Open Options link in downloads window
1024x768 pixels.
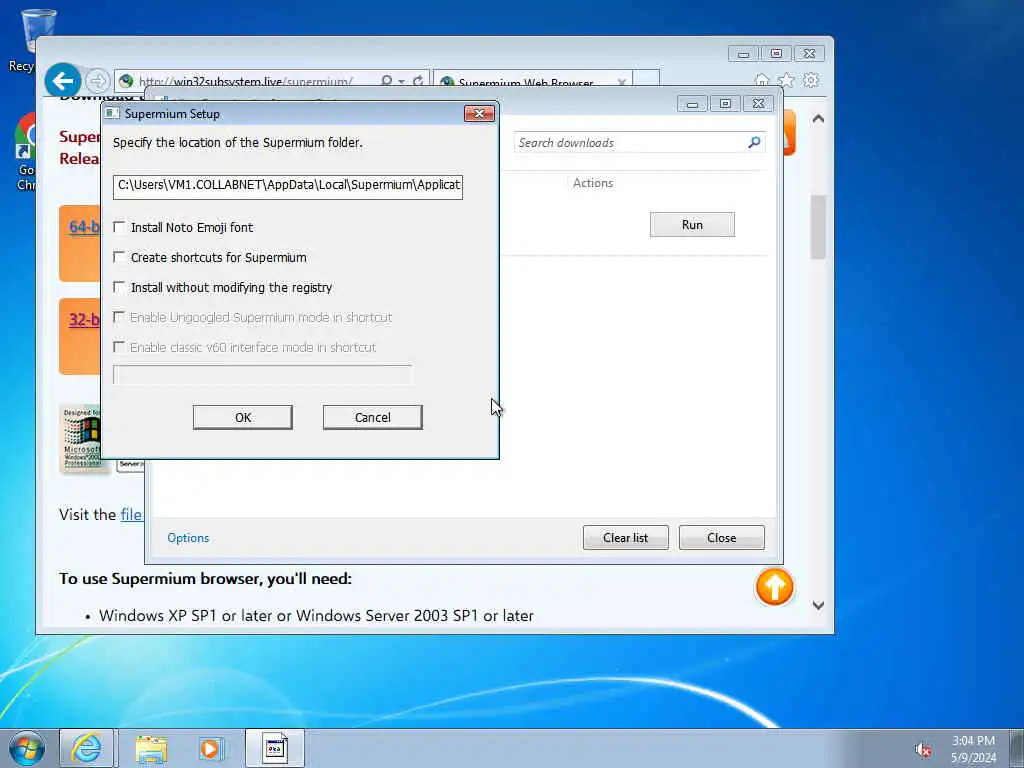coord(188,537)
